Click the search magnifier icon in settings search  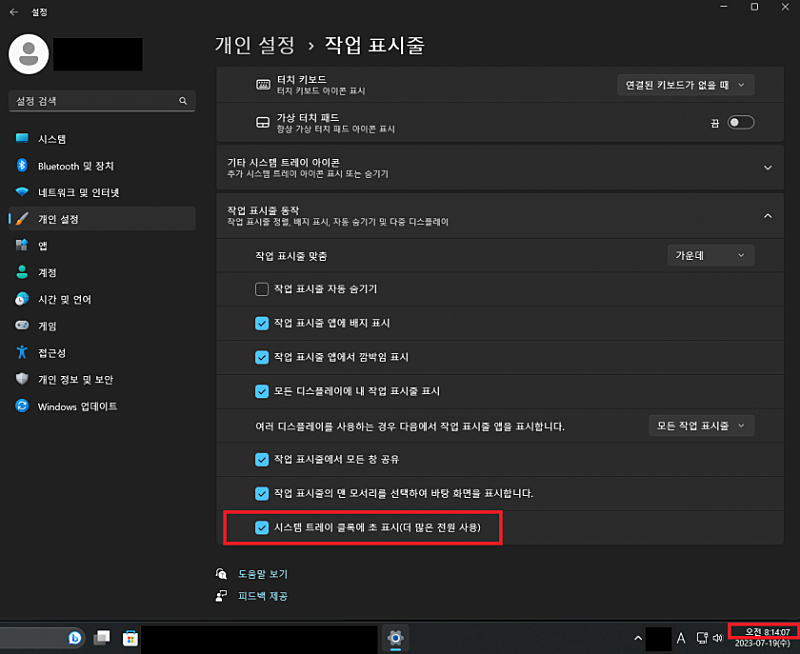[x=183, y=101]
